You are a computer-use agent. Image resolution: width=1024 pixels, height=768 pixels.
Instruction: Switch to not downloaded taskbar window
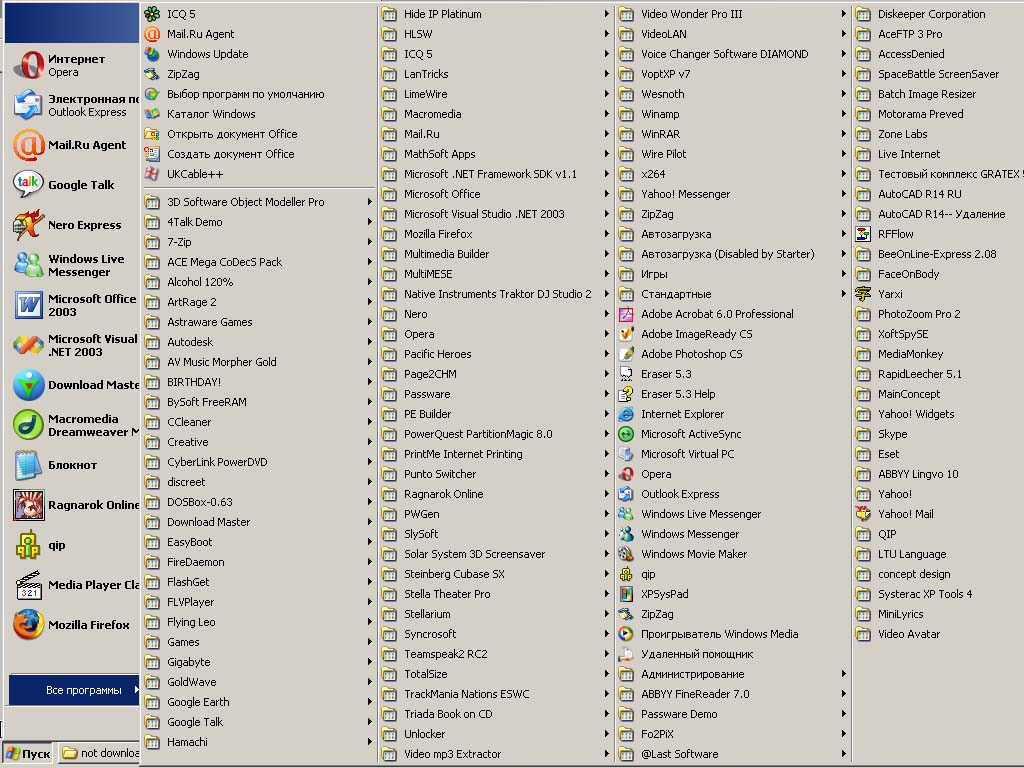click(x=99, y=754)
